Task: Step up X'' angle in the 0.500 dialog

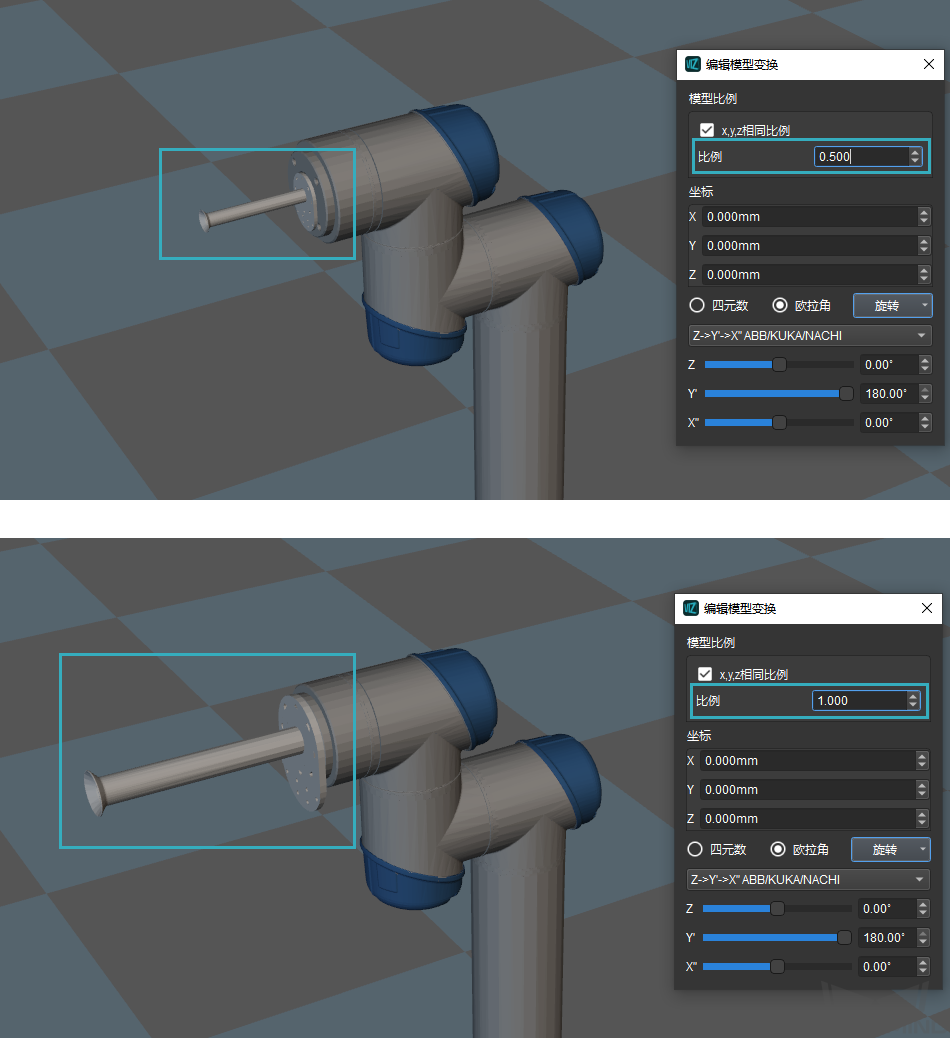Action: pos(925,418)
